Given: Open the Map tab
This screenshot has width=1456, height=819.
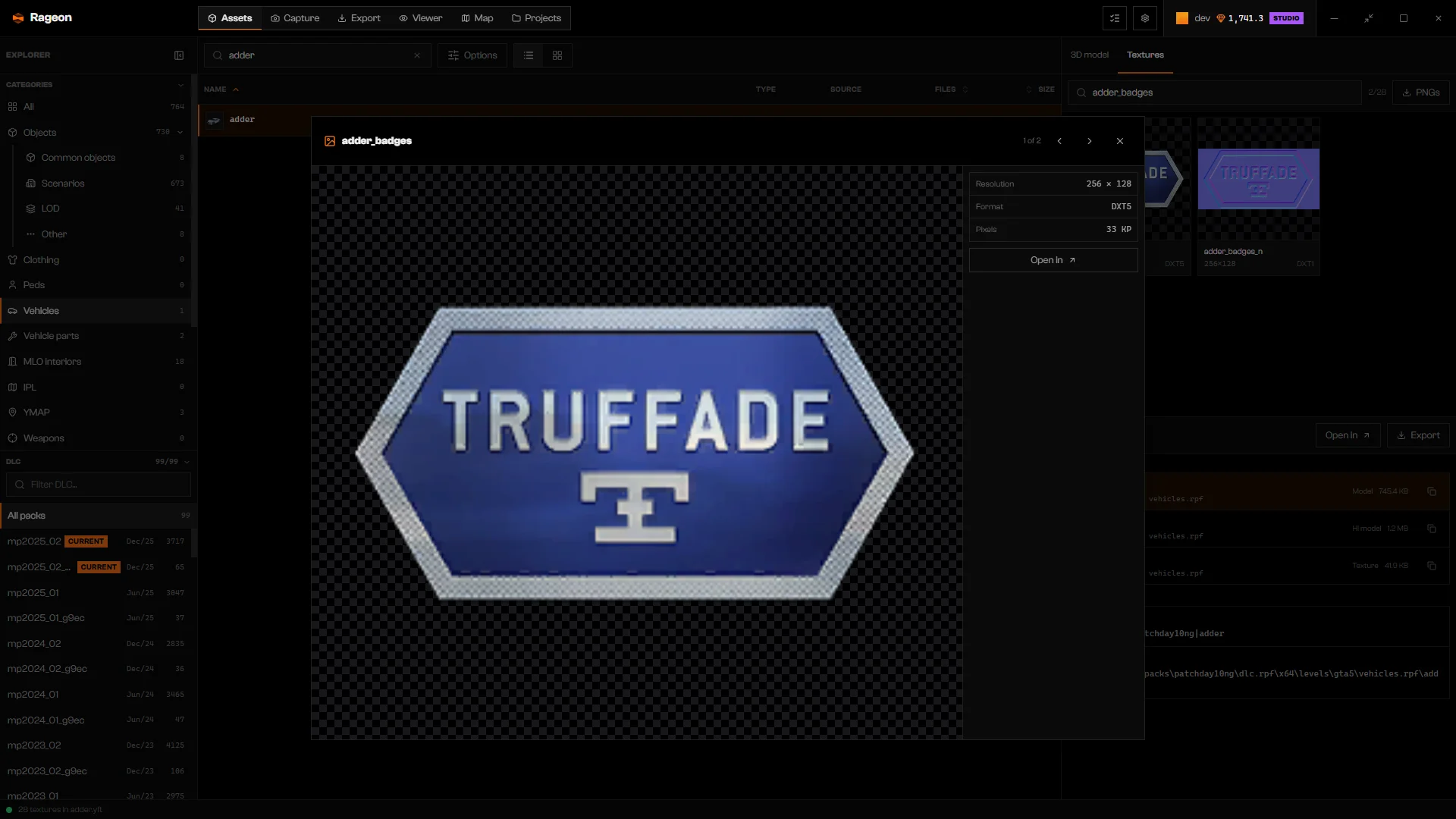Looking at the screenshot, I should click(478, 18).
